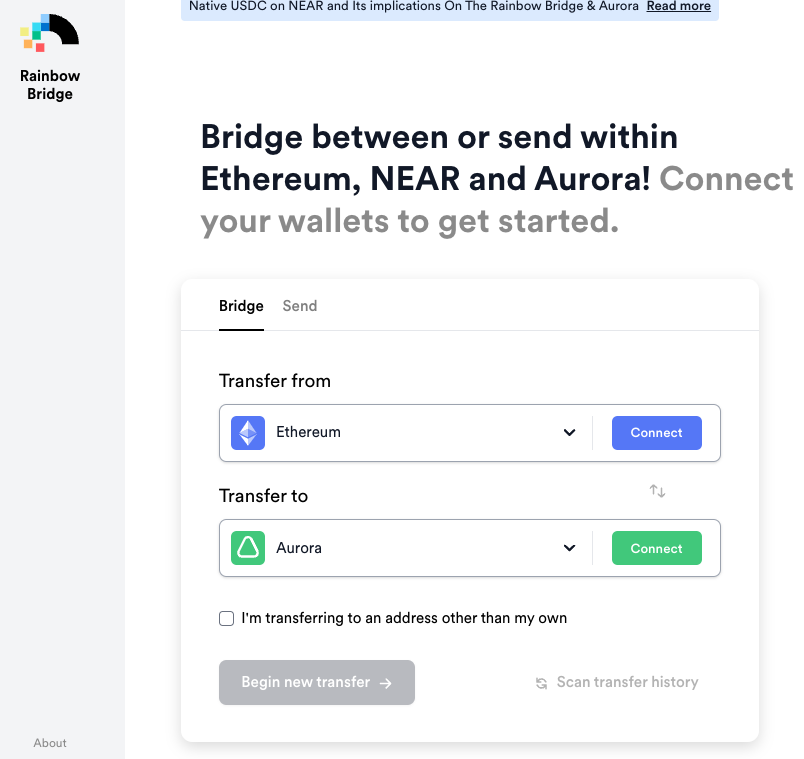Click the scan history refresh icon
Screen dimensions: 804x759
[541, 683]
